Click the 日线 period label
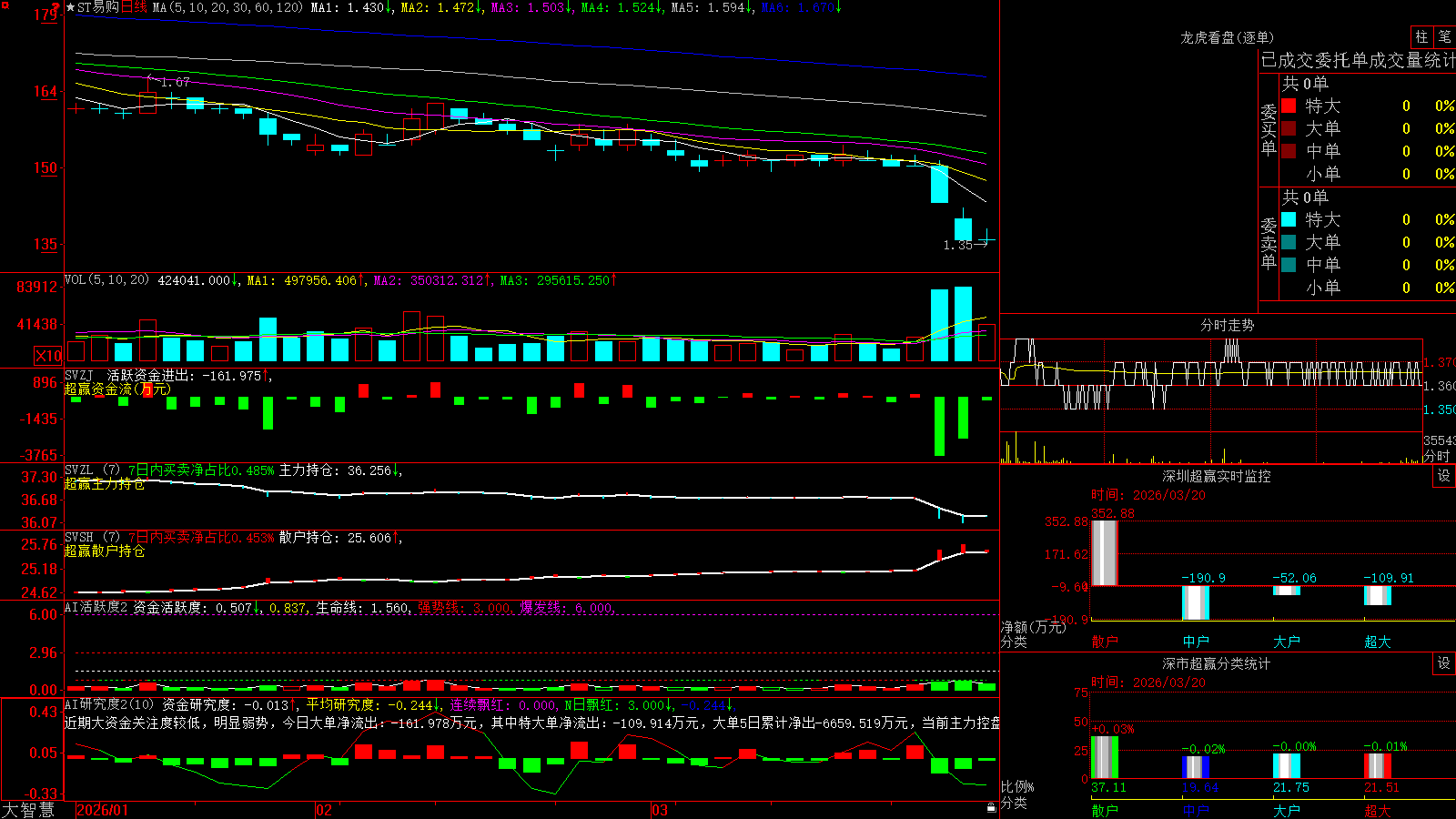Screen dimensions: 1456x819 pyautogui.click(x=134, y=7)
